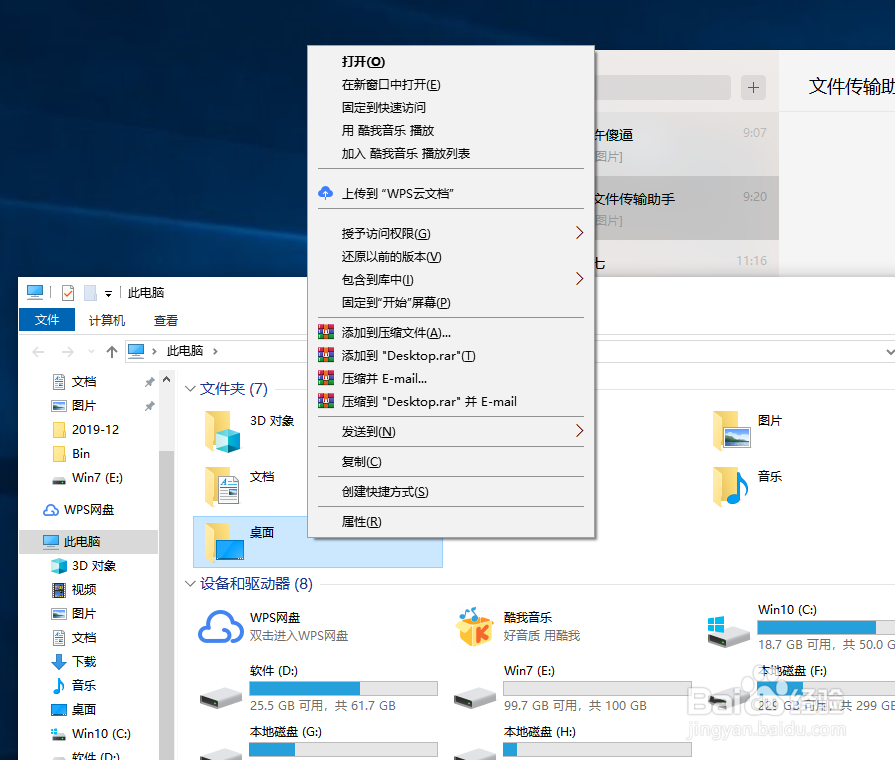895x760 pixels.
Task: Click the WPS云文档 upload cloud icon
Action: [x=325, y=192]
